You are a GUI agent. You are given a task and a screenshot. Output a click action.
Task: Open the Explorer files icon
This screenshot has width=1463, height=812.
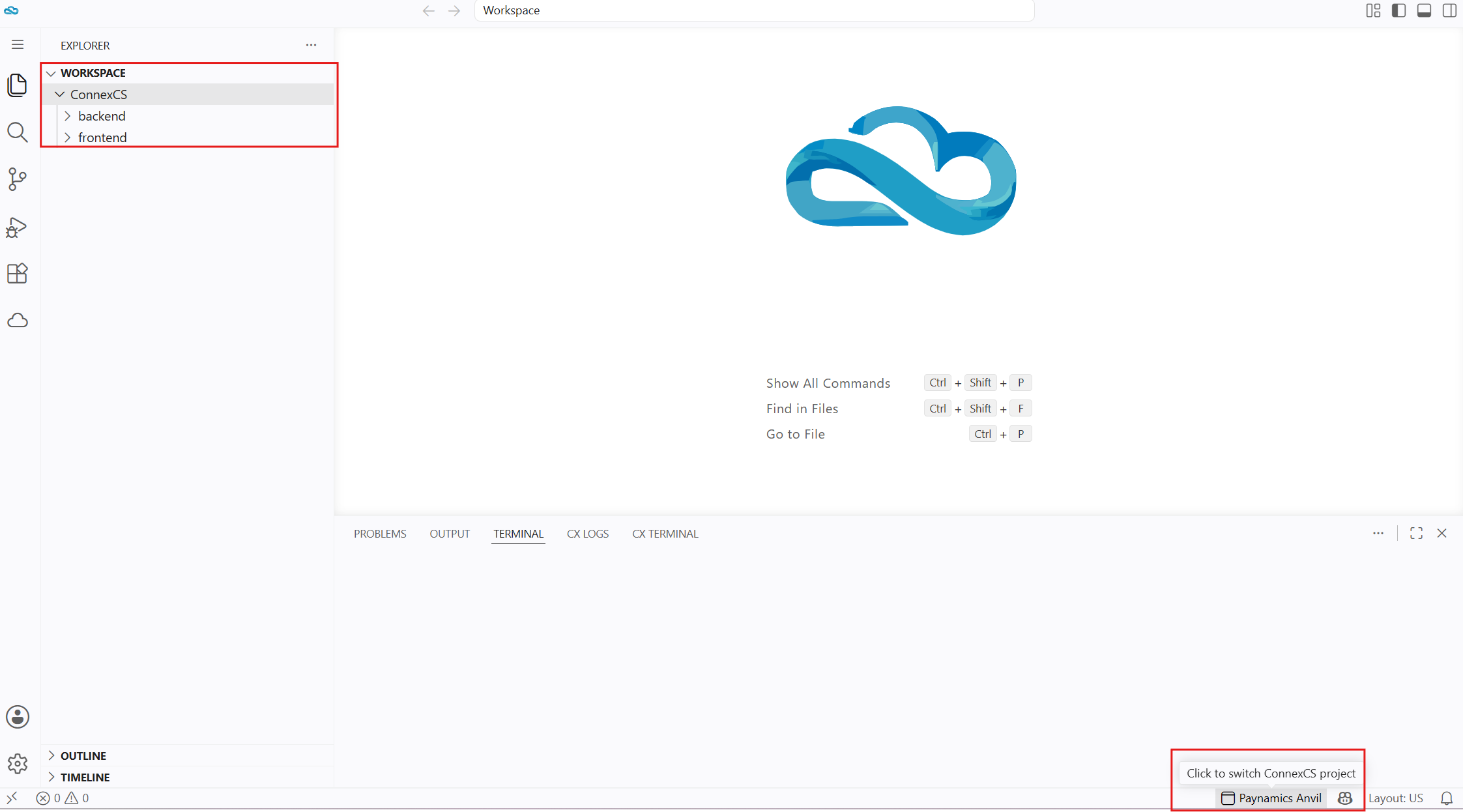pos(18,85)
